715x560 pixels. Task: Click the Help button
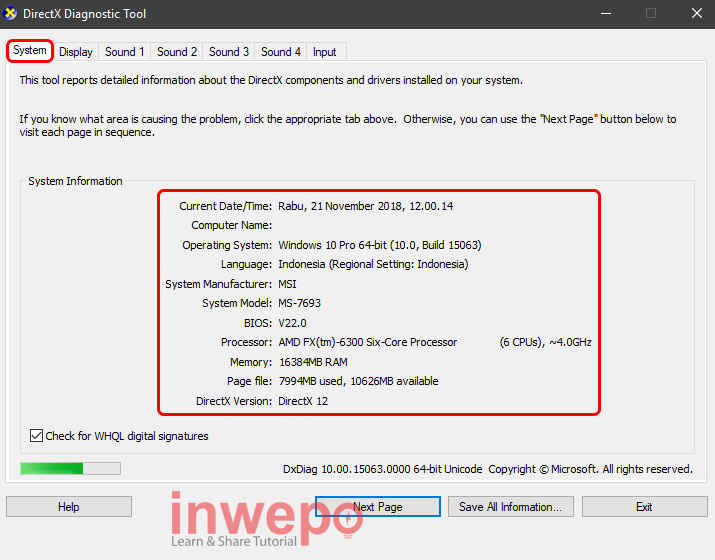click(x=69, y=507)
